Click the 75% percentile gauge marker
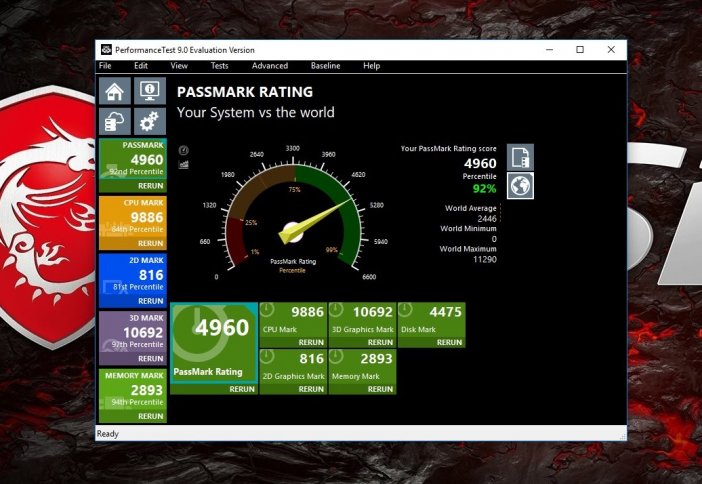The height and width of the screenshot is (484, 702). coord(294,189)
